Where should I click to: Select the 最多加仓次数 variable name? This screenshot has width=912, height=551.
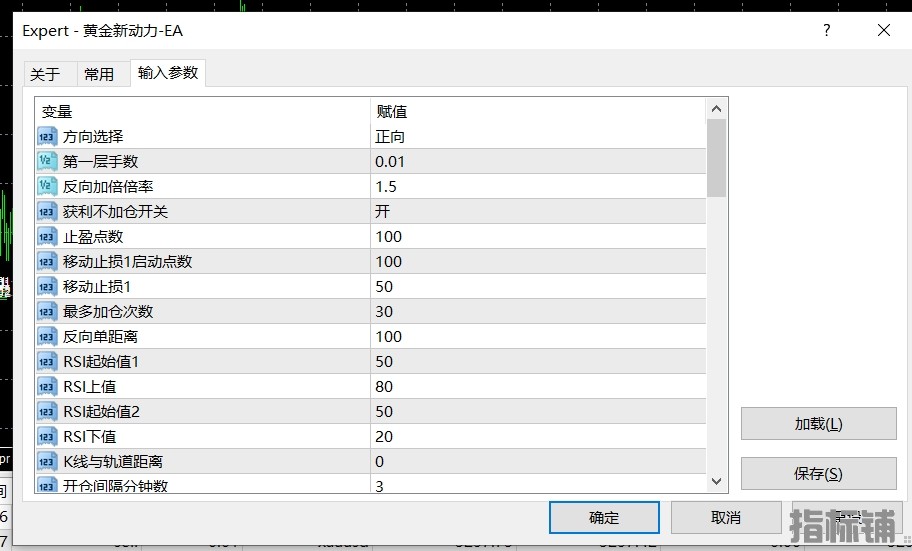tap(108, 312)
